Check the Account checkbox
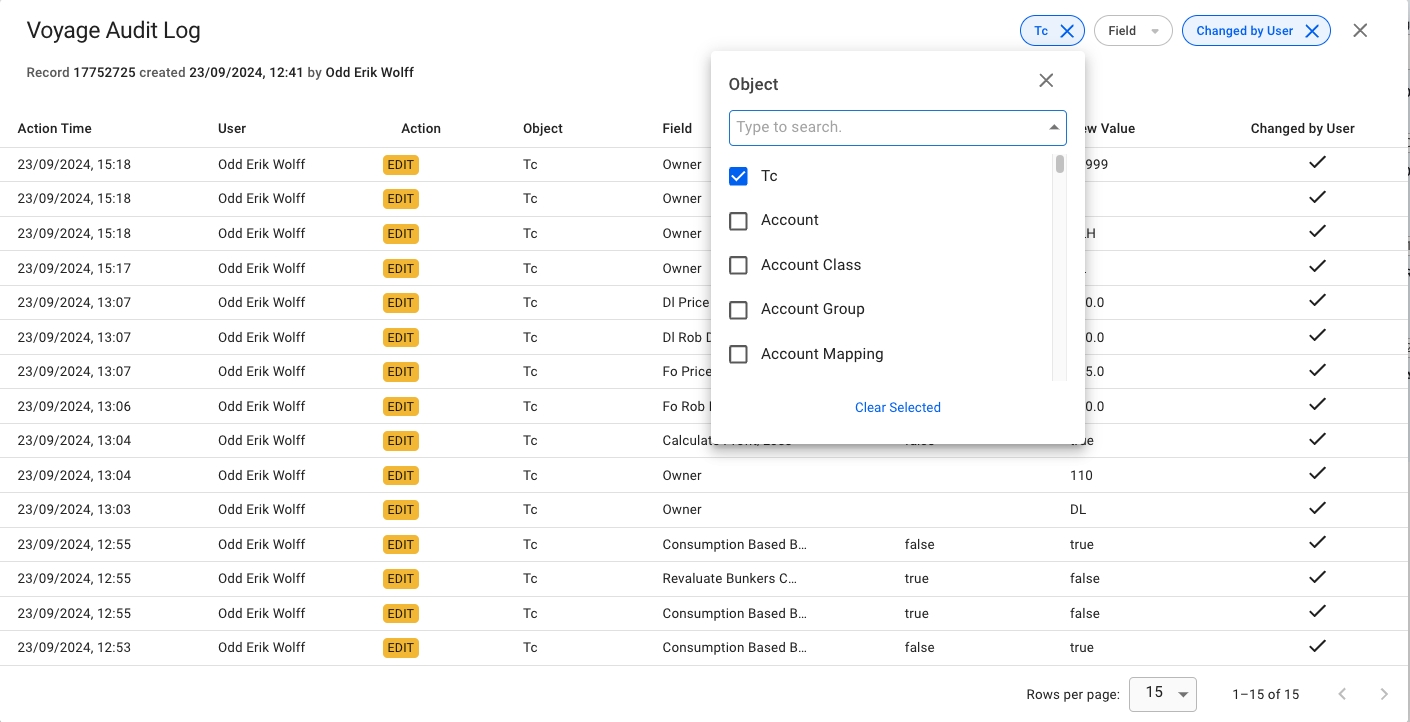Image resolution: width=1410 pixels, height=722 pixels. (x=738, y=221)
